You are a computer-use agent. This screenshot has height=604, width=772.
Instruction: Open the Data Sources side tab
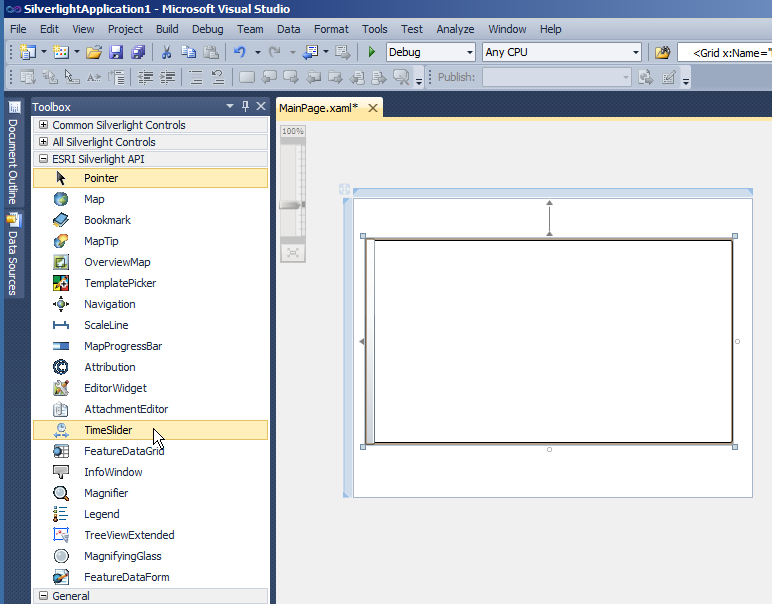click(13, 254)
